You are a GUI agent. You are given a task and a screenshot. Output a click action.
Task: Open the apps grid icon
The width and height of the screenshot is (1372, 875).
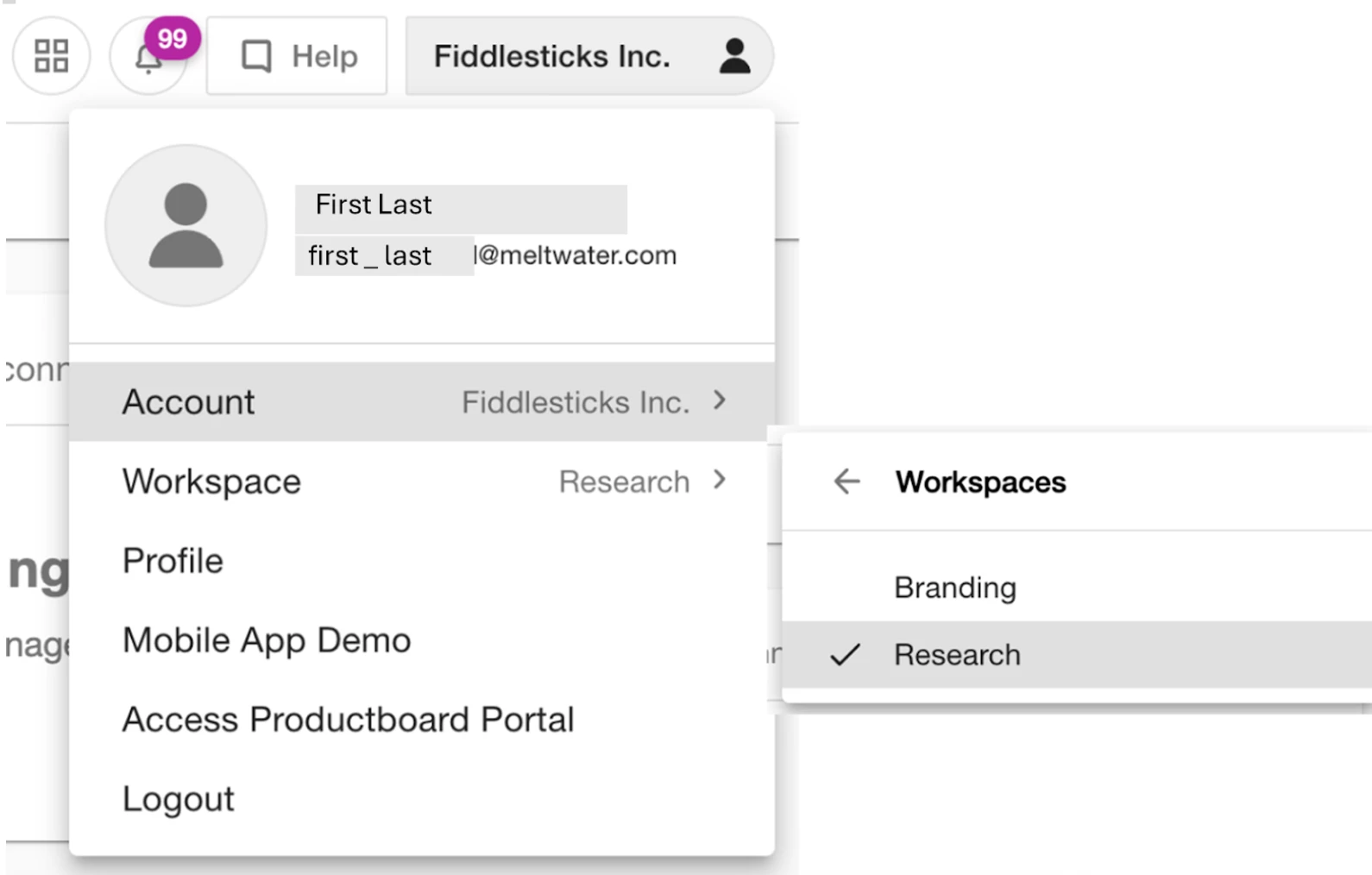[x=51, y=56]
